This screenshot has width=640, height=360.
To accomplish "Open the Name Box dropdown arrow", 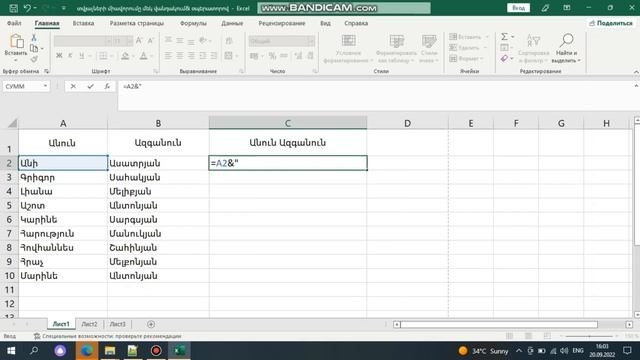I will click(45, 86).
